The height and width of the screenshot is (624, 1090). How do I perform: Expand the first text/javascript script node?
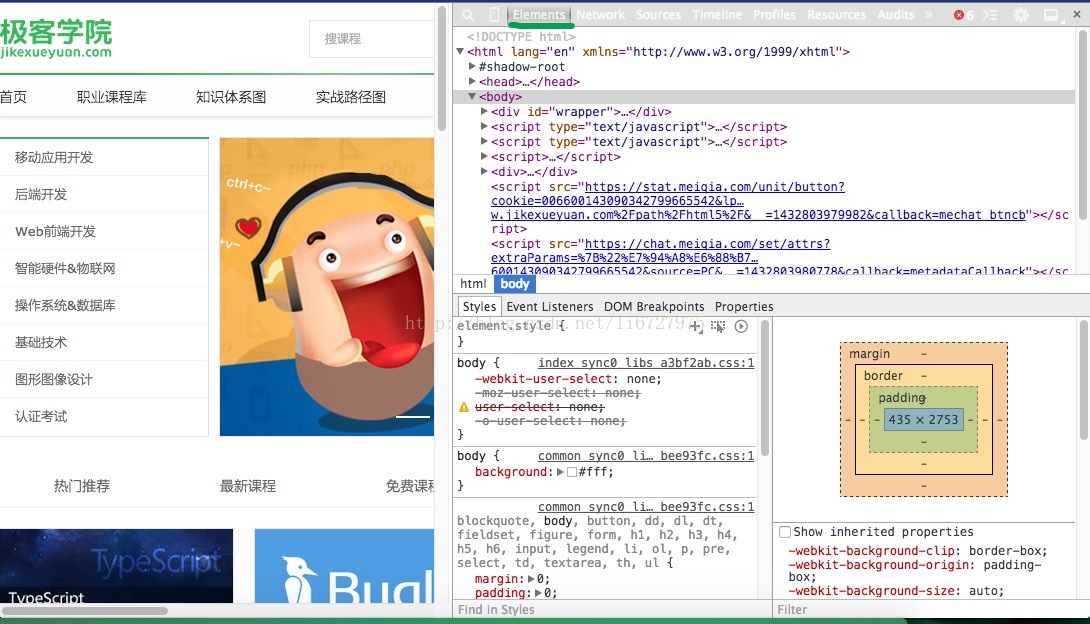(485, 126)
